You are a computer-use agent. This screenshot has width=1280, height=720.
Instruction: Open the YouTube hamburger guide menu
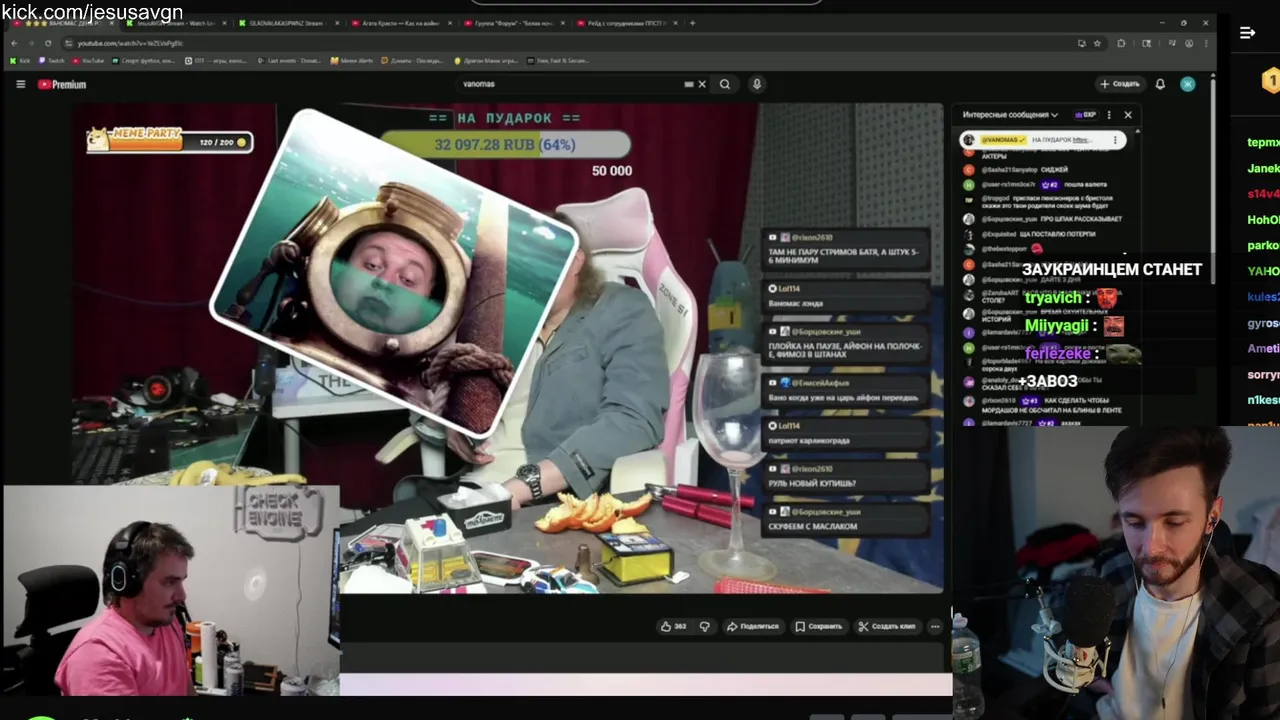[x=20, y=84]
